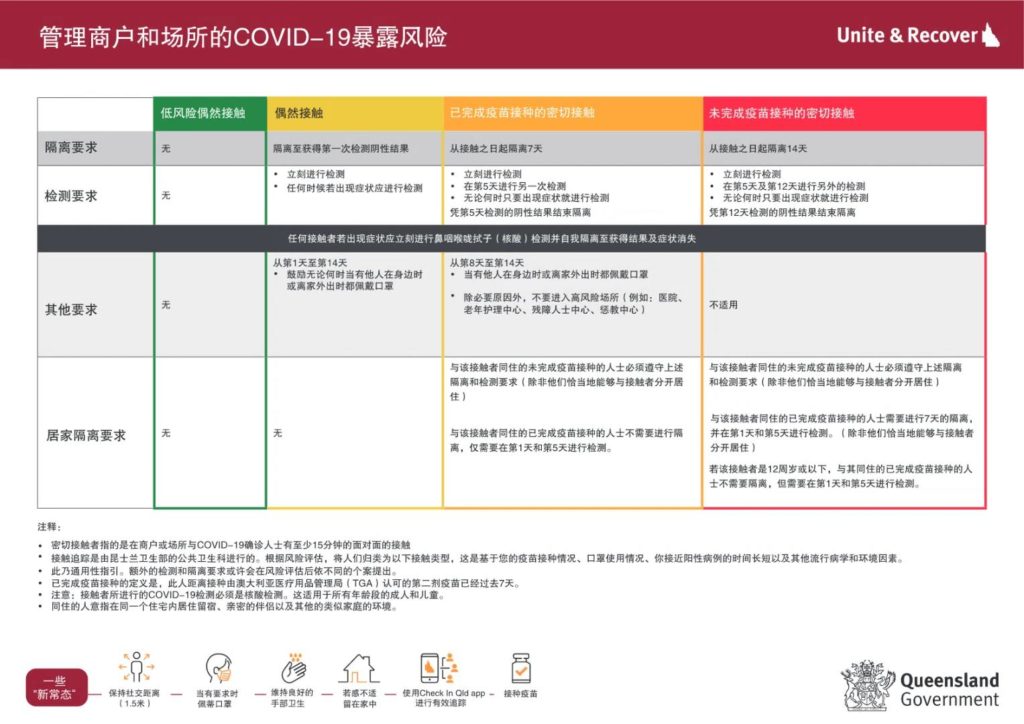Image resolution: width=1024 pixels, height=724 pixels.
Task: Click '从第8天至第14天' text
Action: [x=487, y=262]
